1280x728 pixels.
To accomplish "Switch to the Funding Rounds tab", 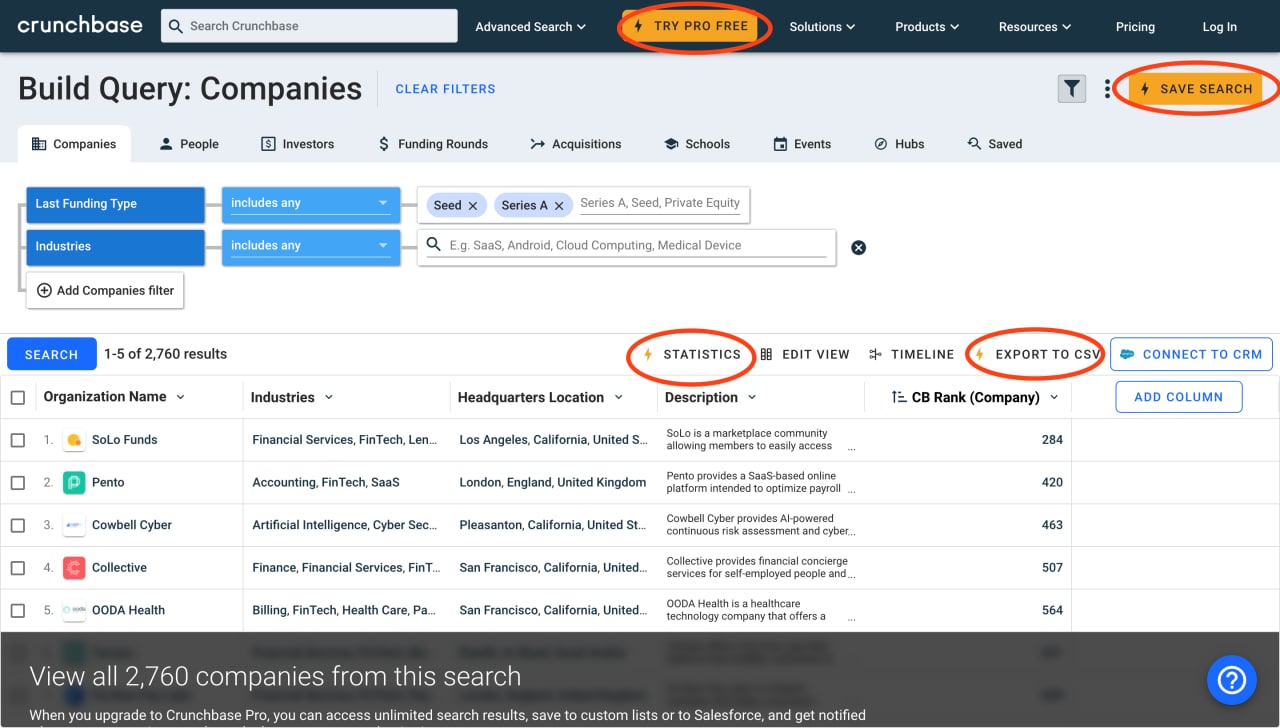I will pos(432,144).
